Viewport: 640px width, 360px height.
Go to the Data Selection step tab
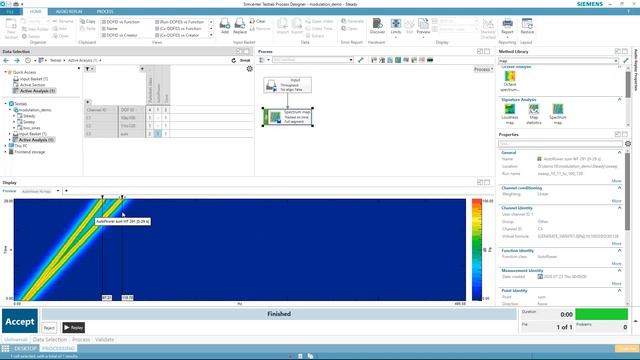(x=50, y=340)
